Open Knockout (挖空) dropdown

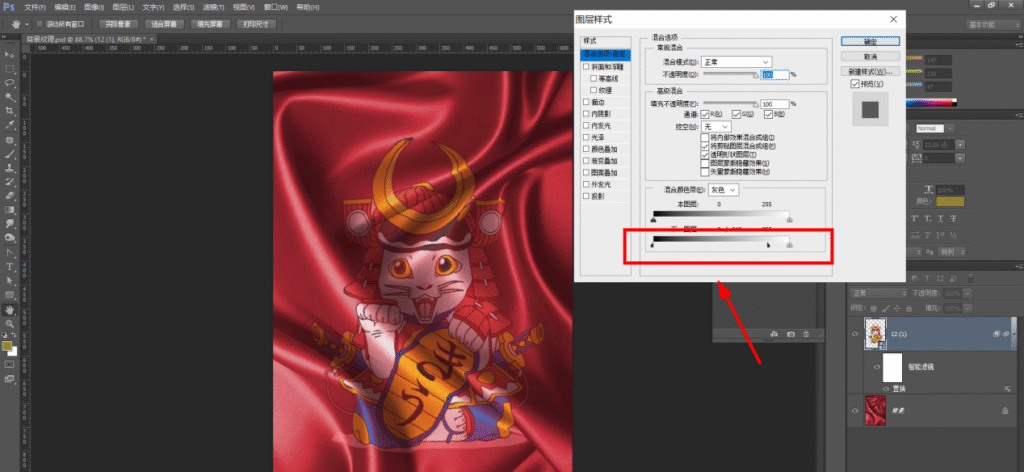[716, 126]
